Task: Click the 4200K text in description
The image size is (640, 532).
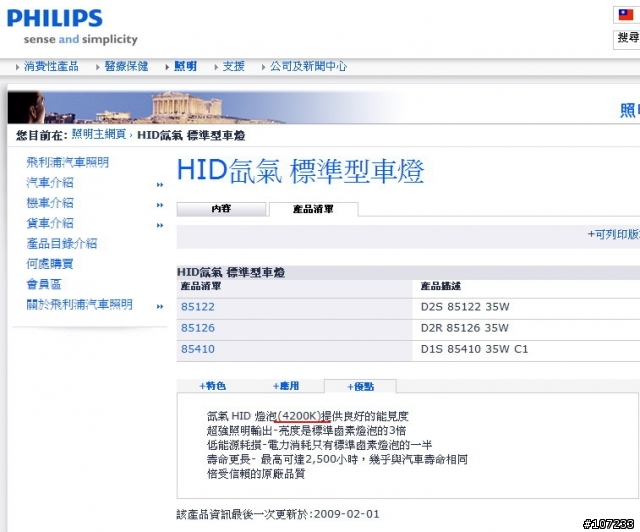Action: click(300, 416)
